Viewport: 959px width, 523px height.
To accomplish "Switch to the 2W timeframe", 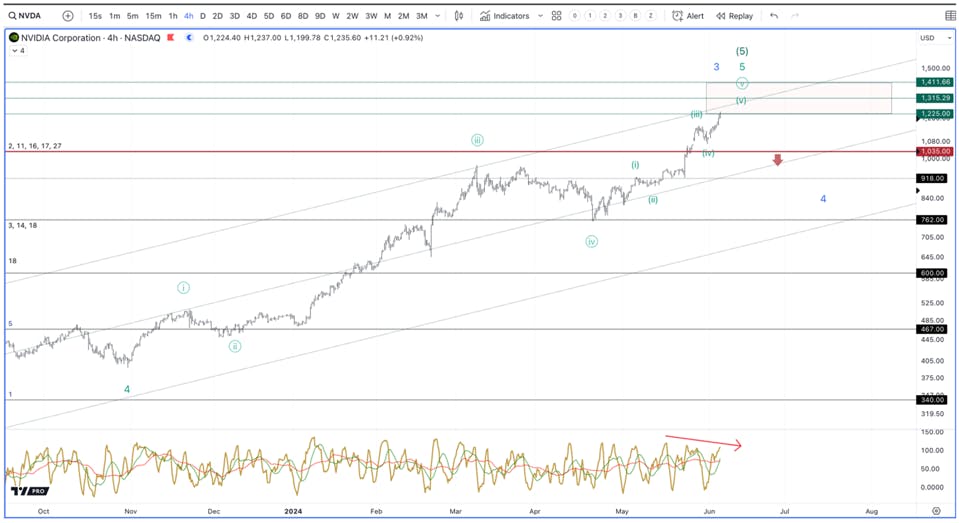I will 352,16.
